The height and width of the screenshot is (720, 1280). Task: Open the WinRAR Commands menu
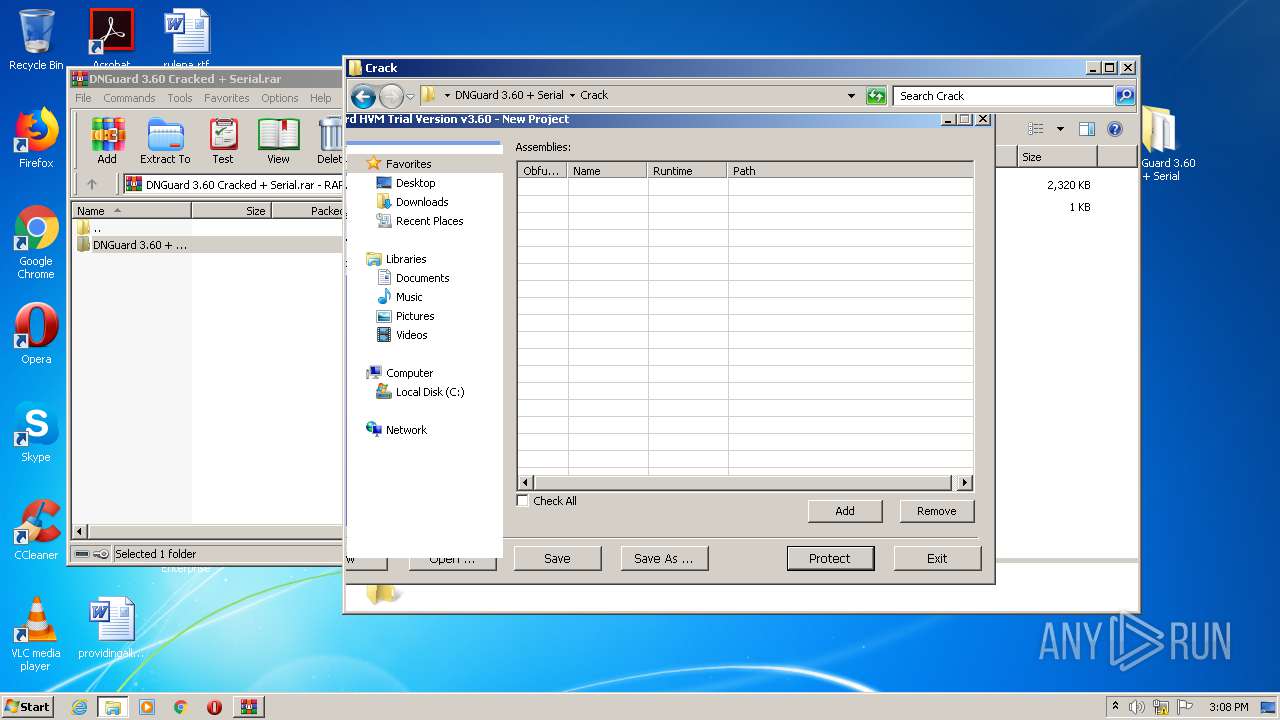[x=129, y=98]
